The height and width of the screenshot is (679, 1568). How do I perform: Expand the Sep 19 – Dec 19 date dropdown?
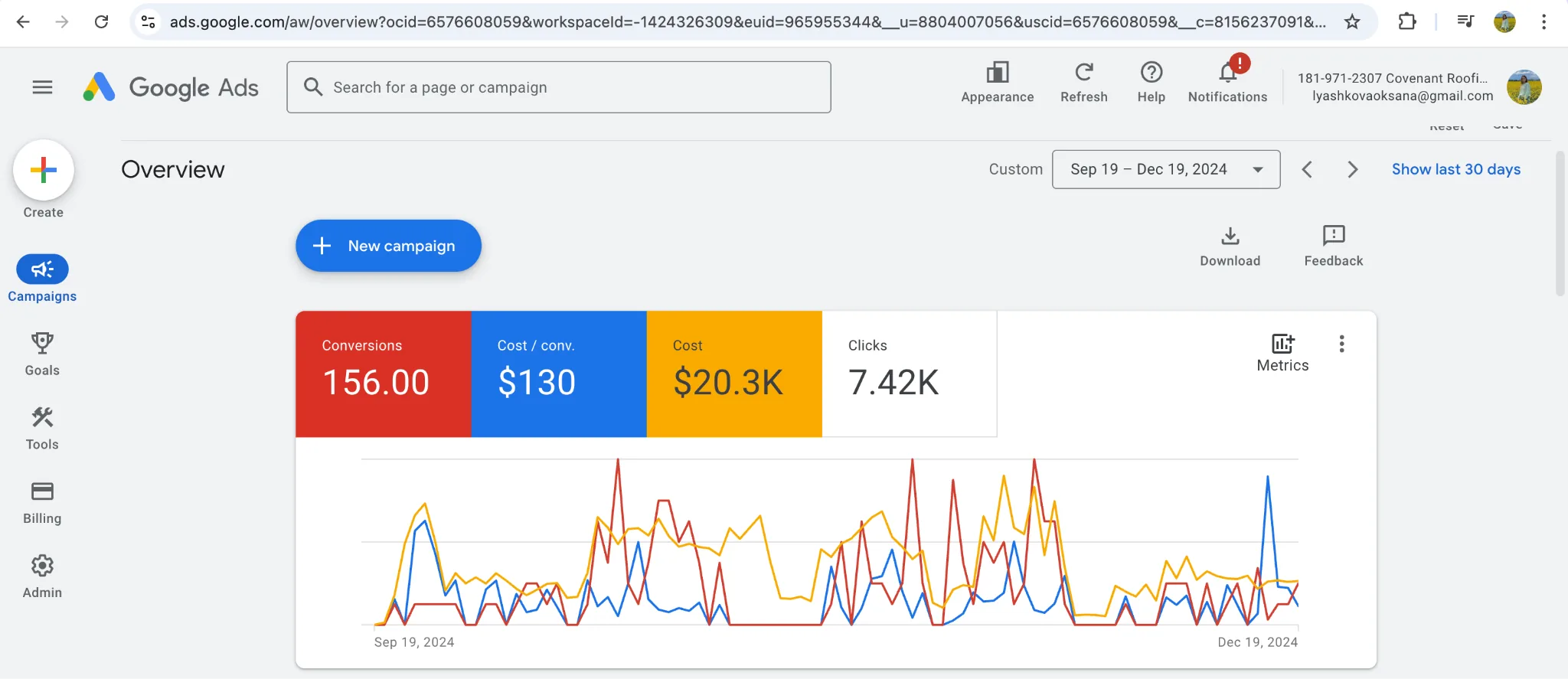coord(1165,169)
